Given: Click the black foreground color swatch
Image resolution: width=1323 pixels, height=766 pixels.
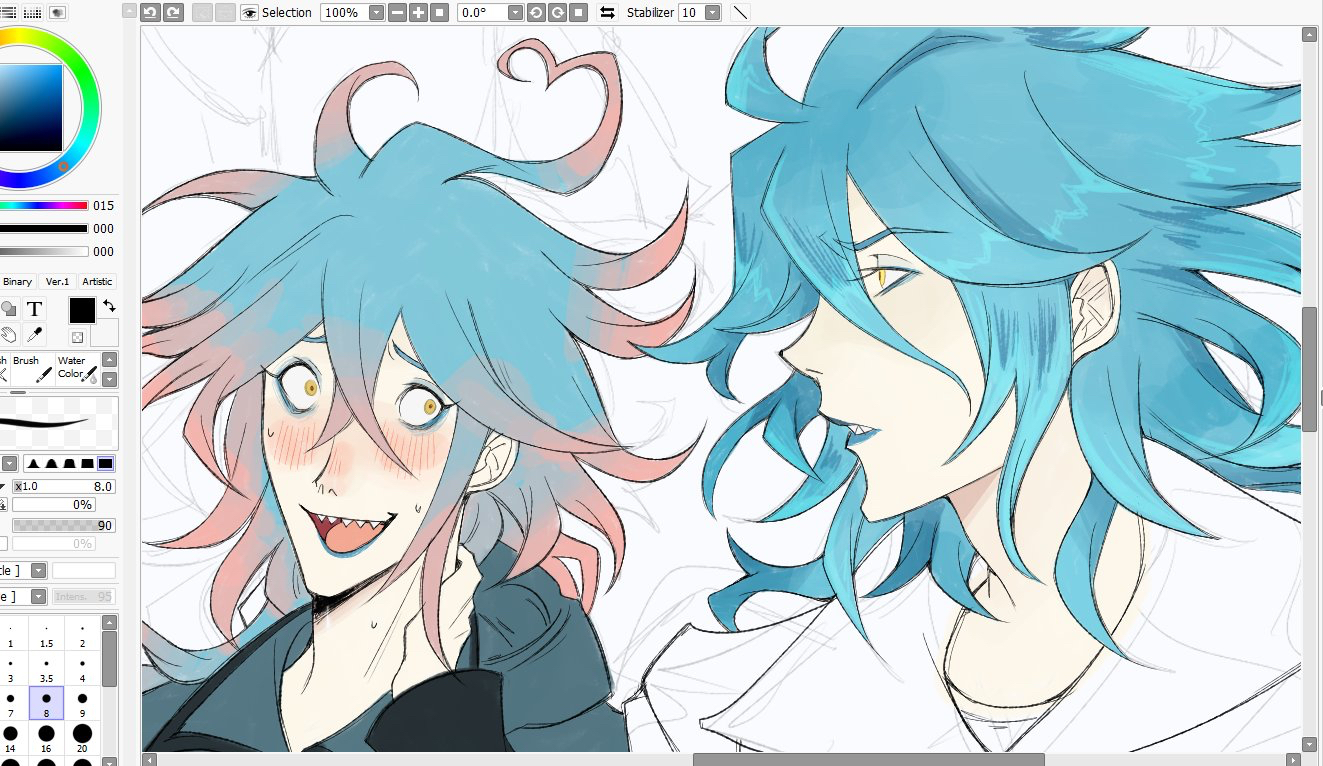Looking at the screenshot, I should (82, 310).
